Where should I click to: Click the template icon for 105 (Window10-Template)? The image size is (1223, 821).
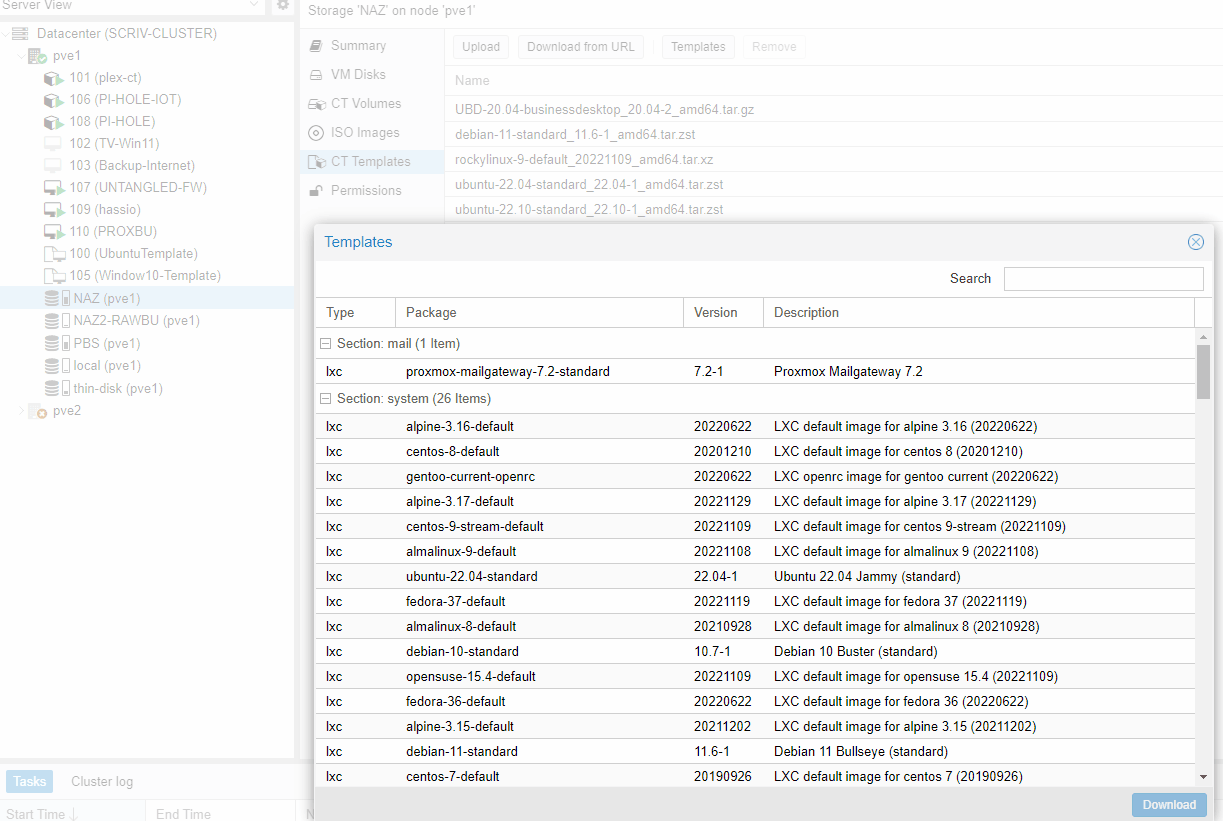click(53, 276)
